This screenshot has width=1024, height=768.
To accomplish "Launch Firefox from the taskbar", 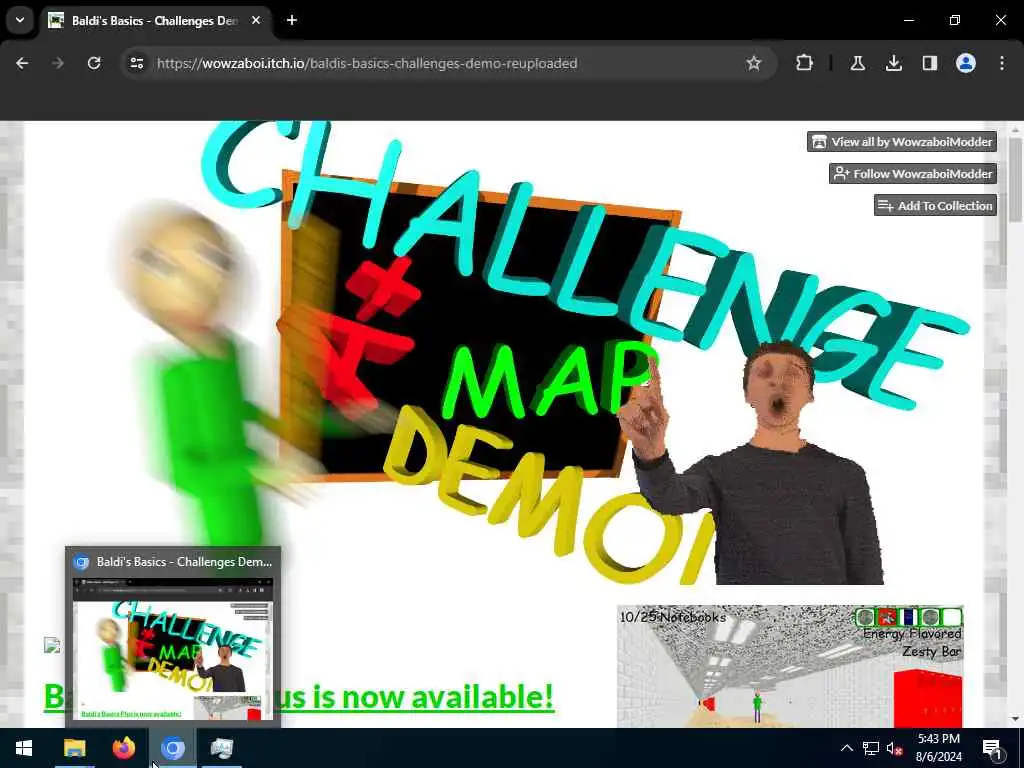I will coord(123,748).
